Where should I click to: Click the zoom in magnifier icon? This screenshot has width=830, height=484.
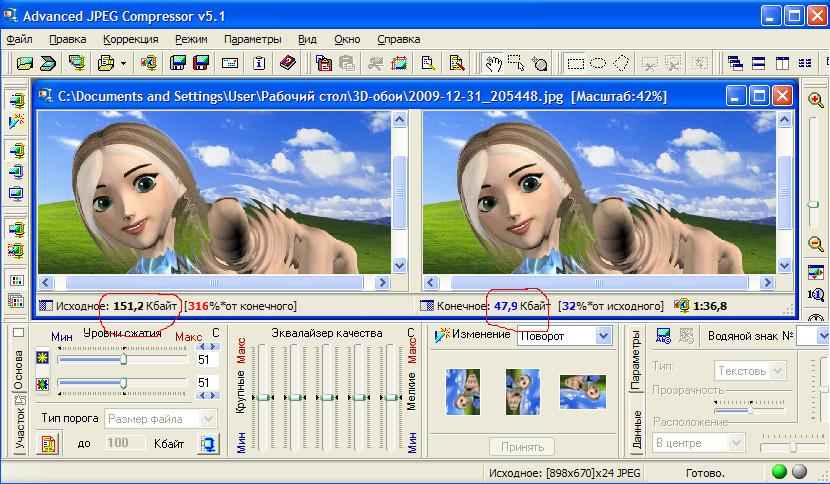pyautogui.click(x=816, y=100)
